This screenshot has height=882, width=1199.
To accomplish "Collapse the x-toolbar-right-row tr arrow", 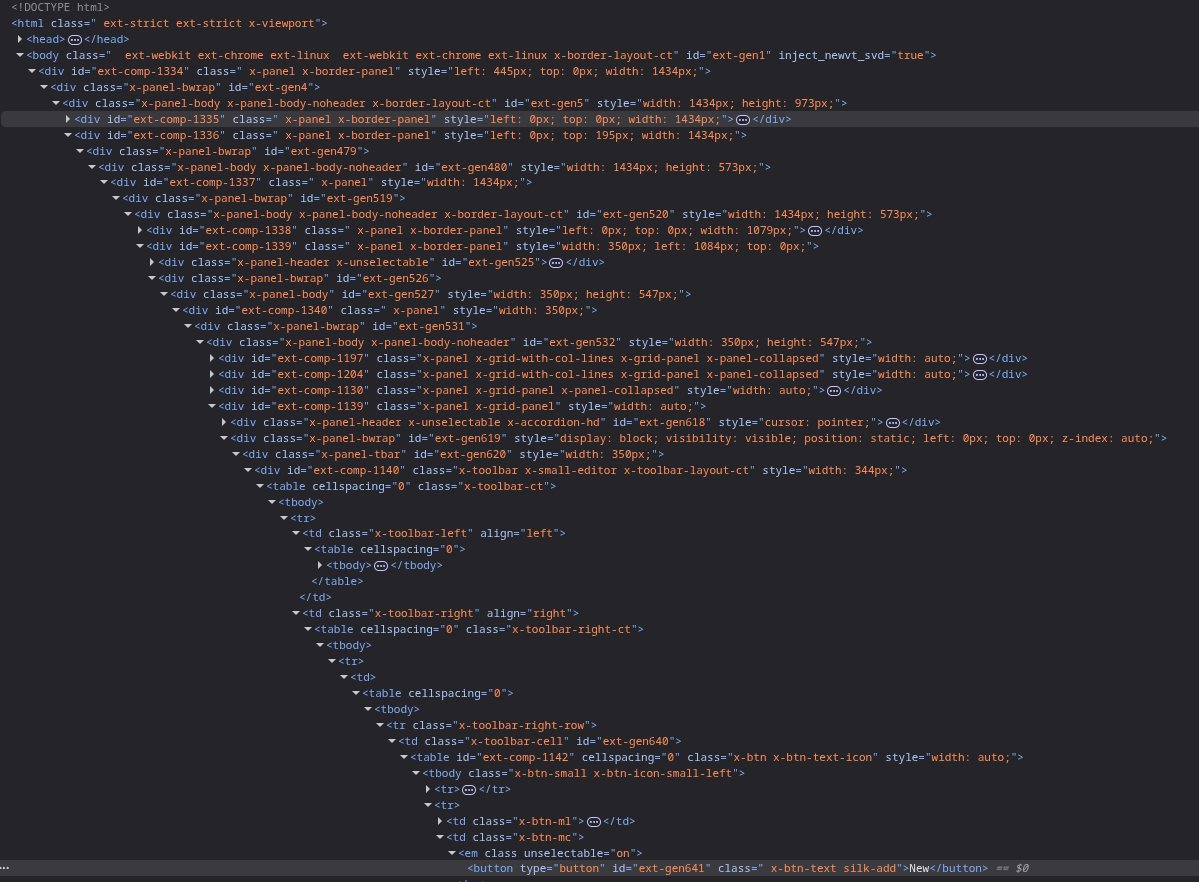I will click(x=380, y=725).
